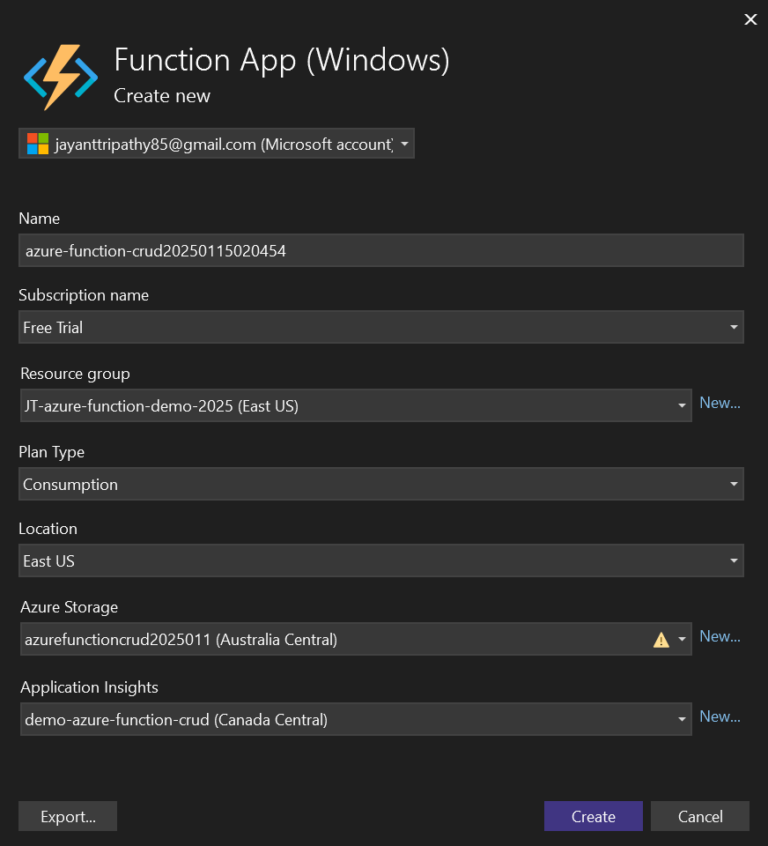Open the Subscription name dropdown
The height and width of the screenshot is (846, 768).
coord(736,327)
